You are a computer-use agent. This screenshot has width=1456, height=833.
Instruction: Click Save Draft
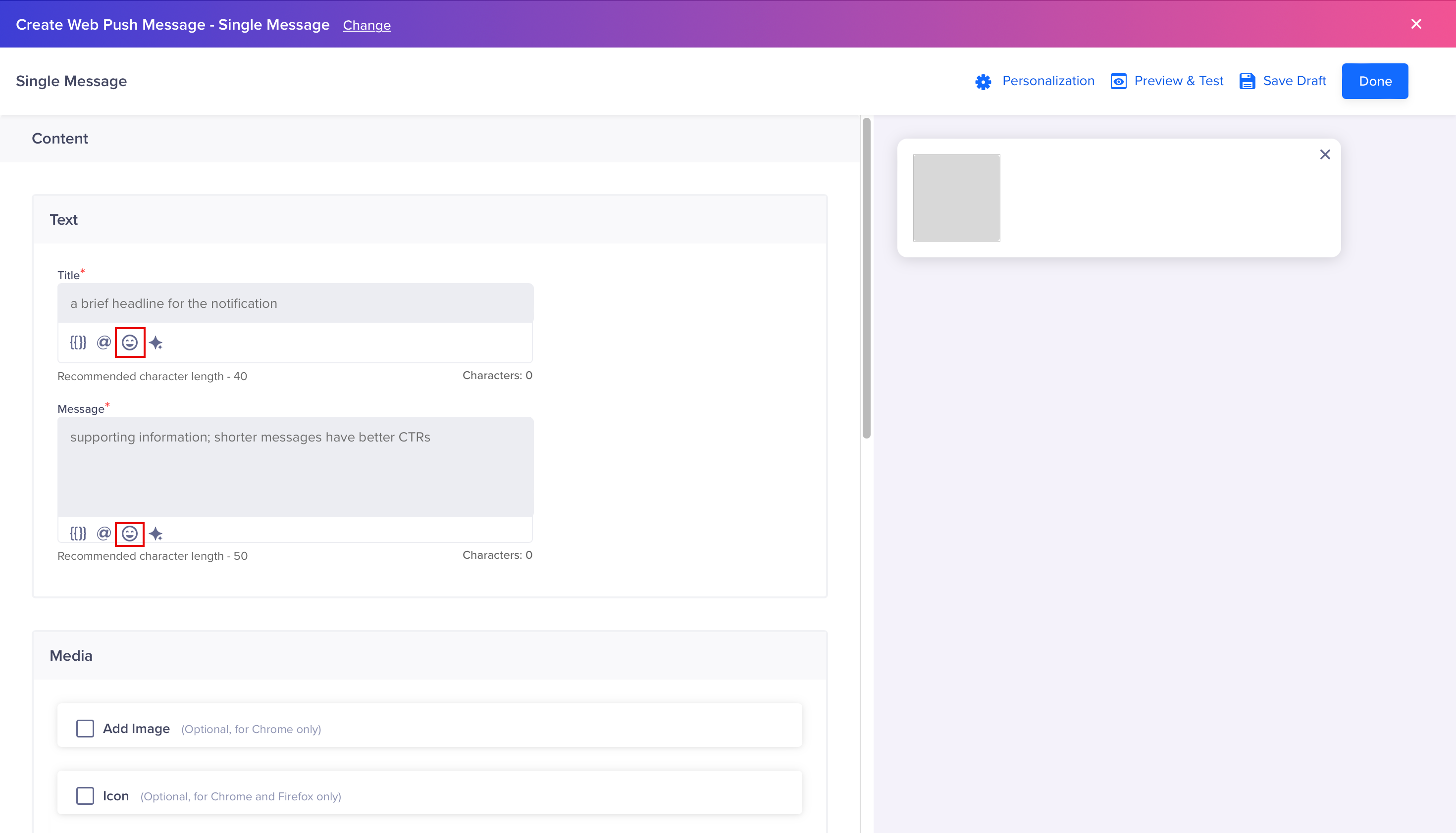click(1294, 81)
